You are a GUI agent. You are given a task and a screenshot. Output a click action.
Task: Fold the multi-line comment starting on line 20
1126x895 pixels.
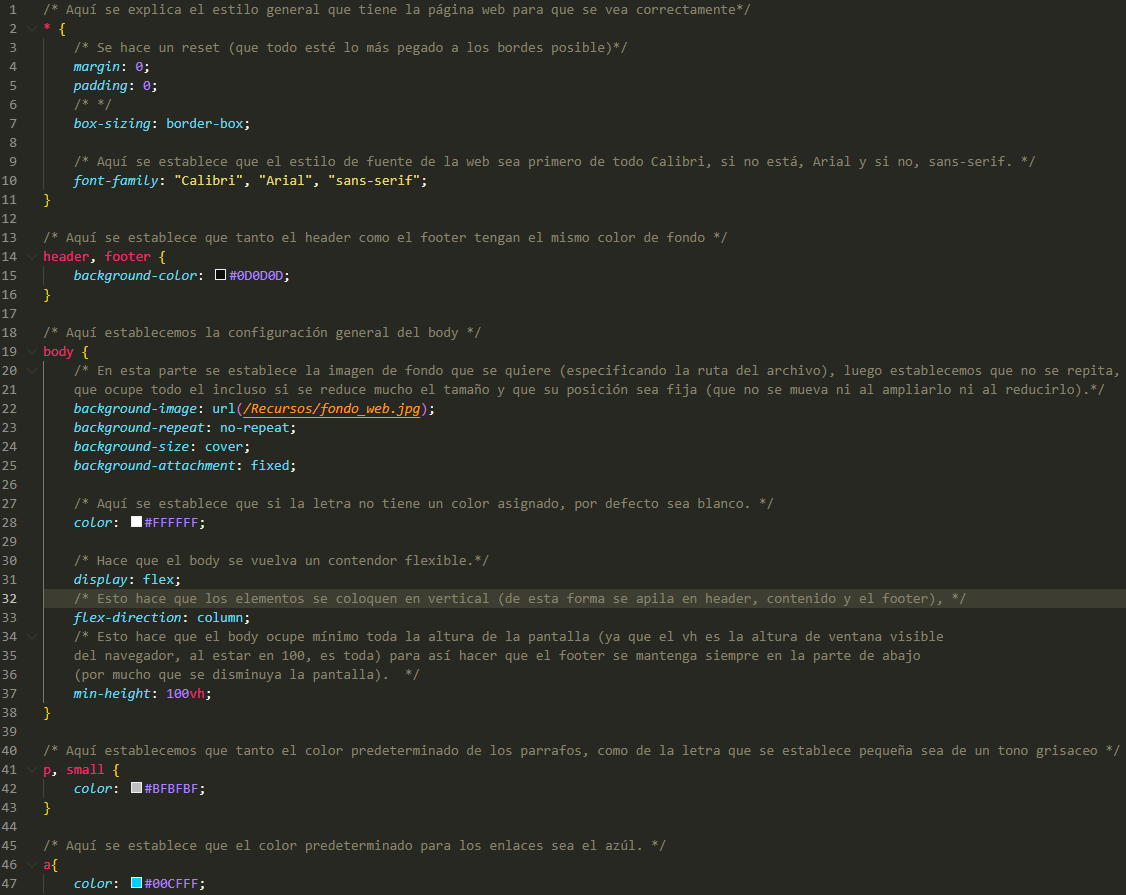coord(32,371)
